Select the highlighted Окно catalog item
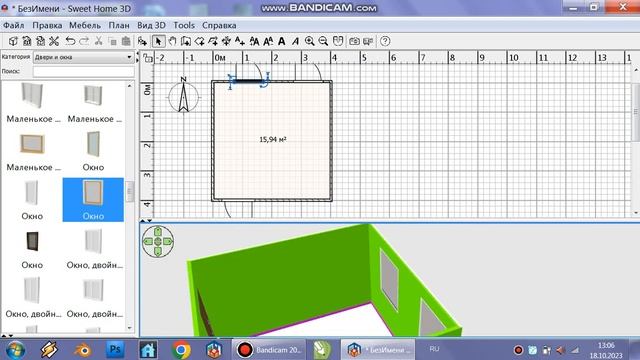This screenshot has width=640, height=360. (93, 200)
